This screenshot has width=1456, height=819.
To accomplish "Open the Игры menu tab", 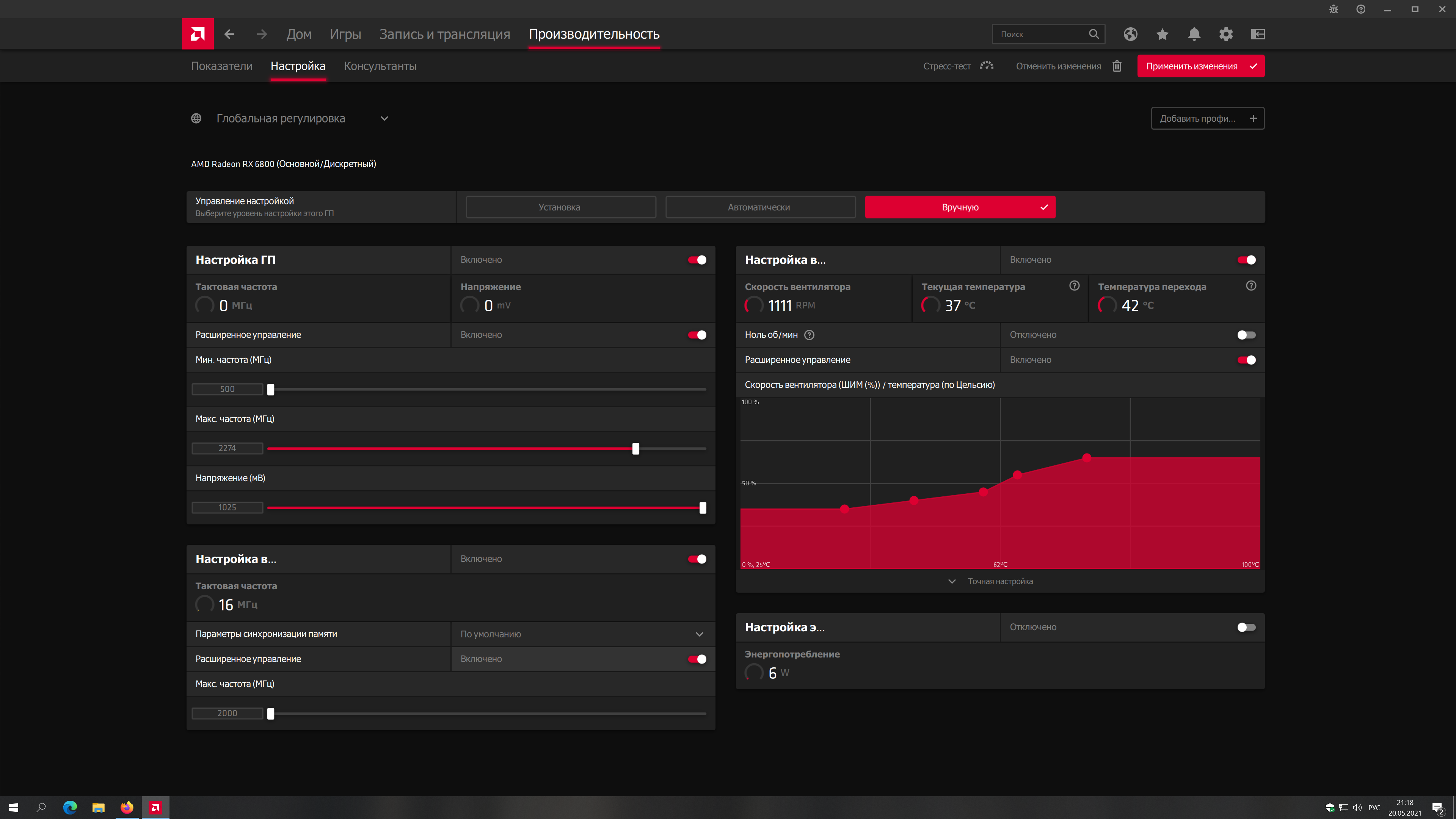I will 345,34.
